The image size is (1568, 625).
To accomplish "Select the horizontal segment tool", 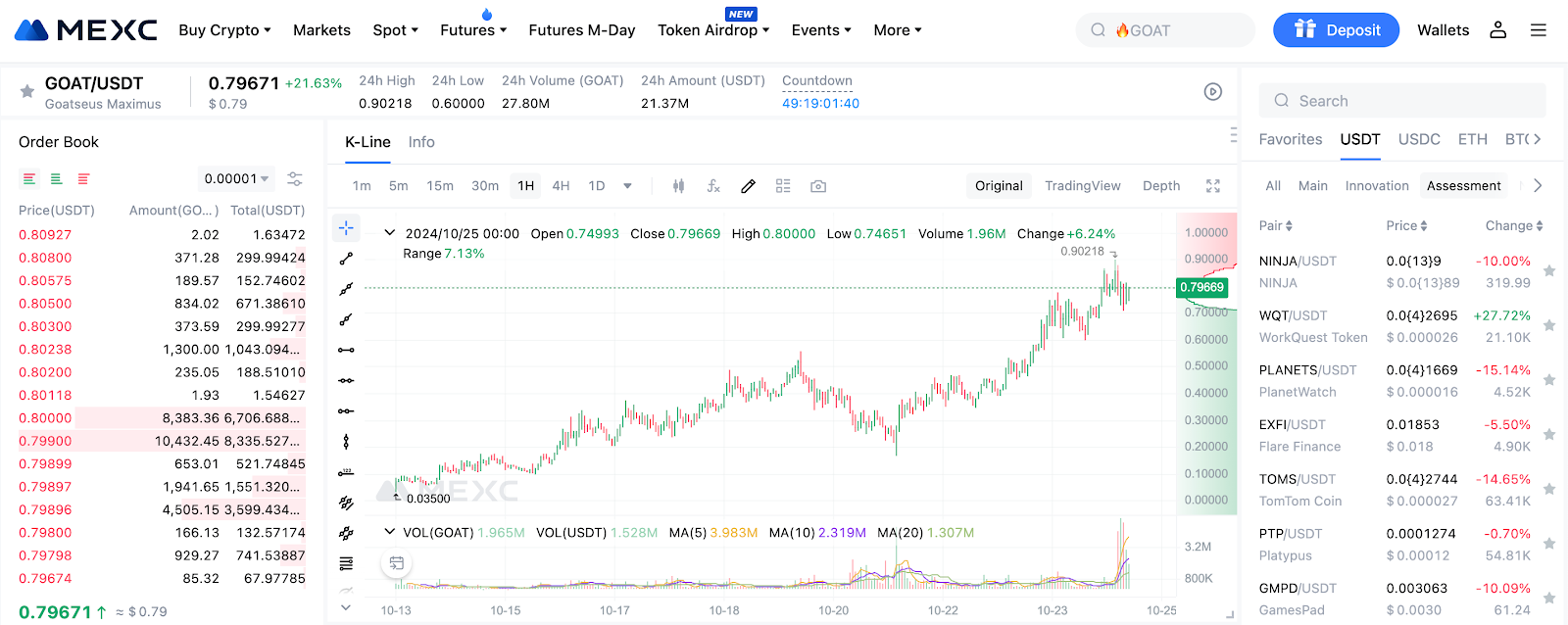I will 346,350.
